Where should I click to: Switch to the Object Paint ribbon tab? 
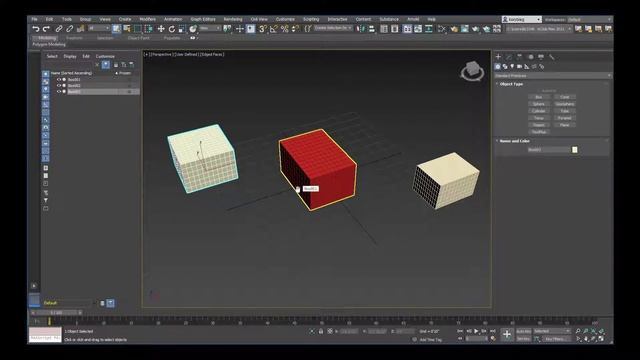139,38
